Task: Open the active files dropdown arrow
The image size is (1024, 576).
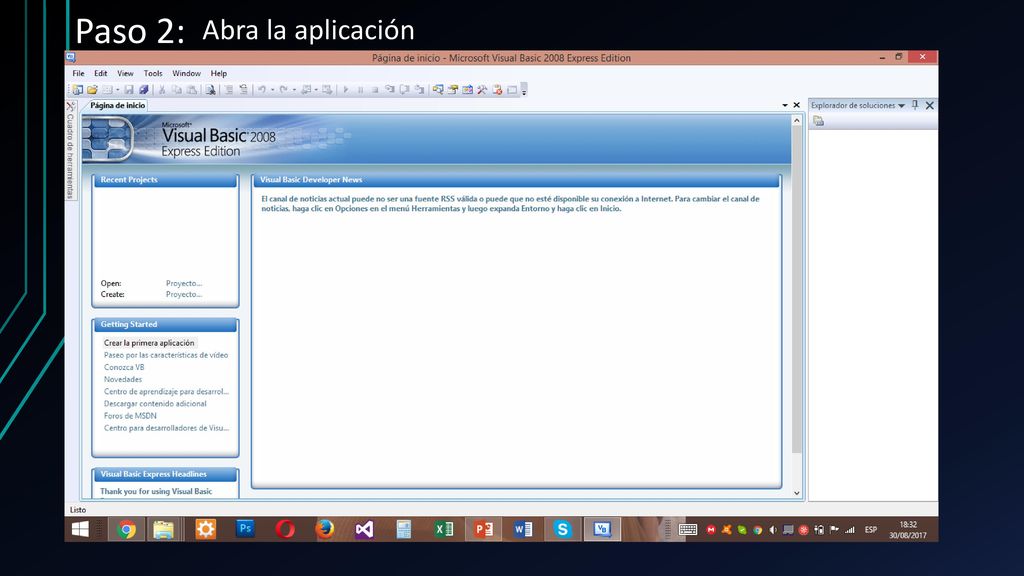Action: [x=785, y=105]
